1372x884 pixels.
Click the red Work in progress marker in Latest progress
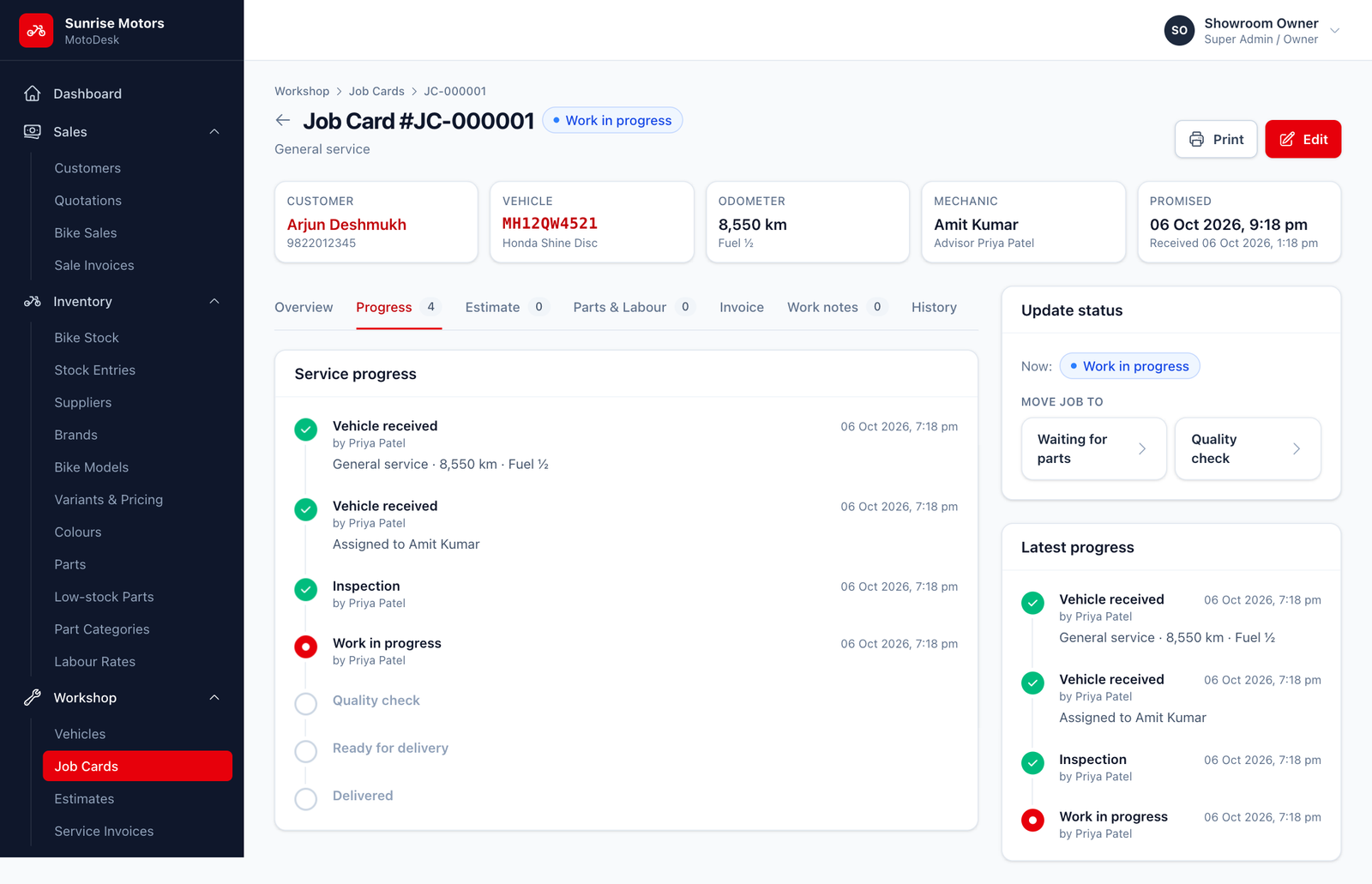coord(1032,820)
